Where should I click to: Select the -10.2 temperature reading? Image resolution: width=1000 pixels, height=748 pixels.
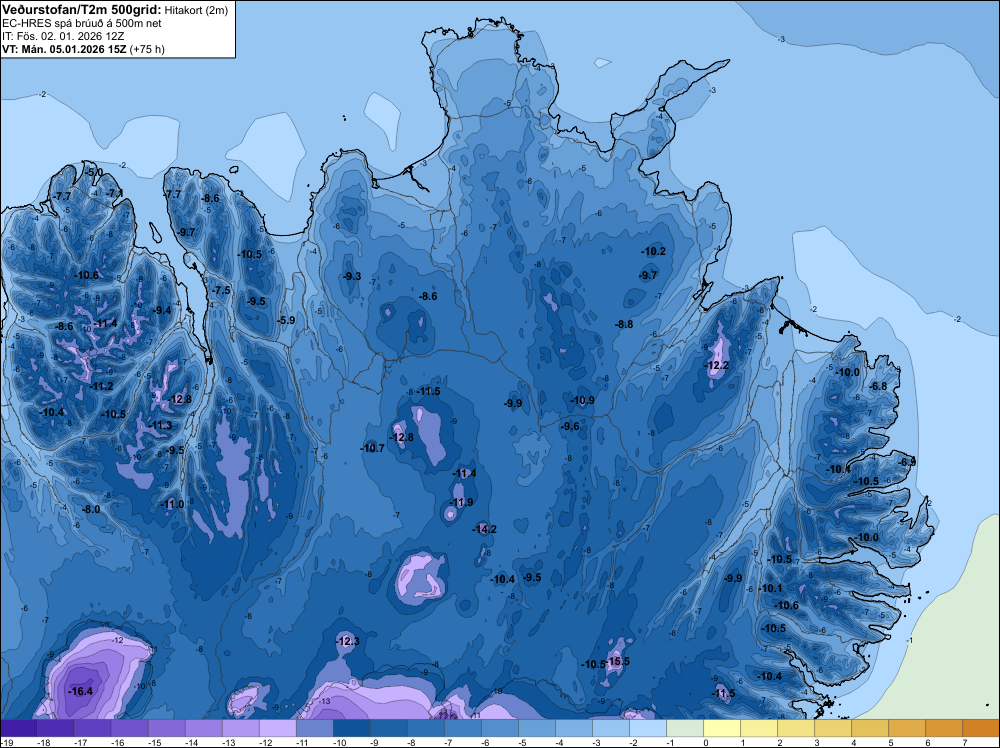(654, 251)
